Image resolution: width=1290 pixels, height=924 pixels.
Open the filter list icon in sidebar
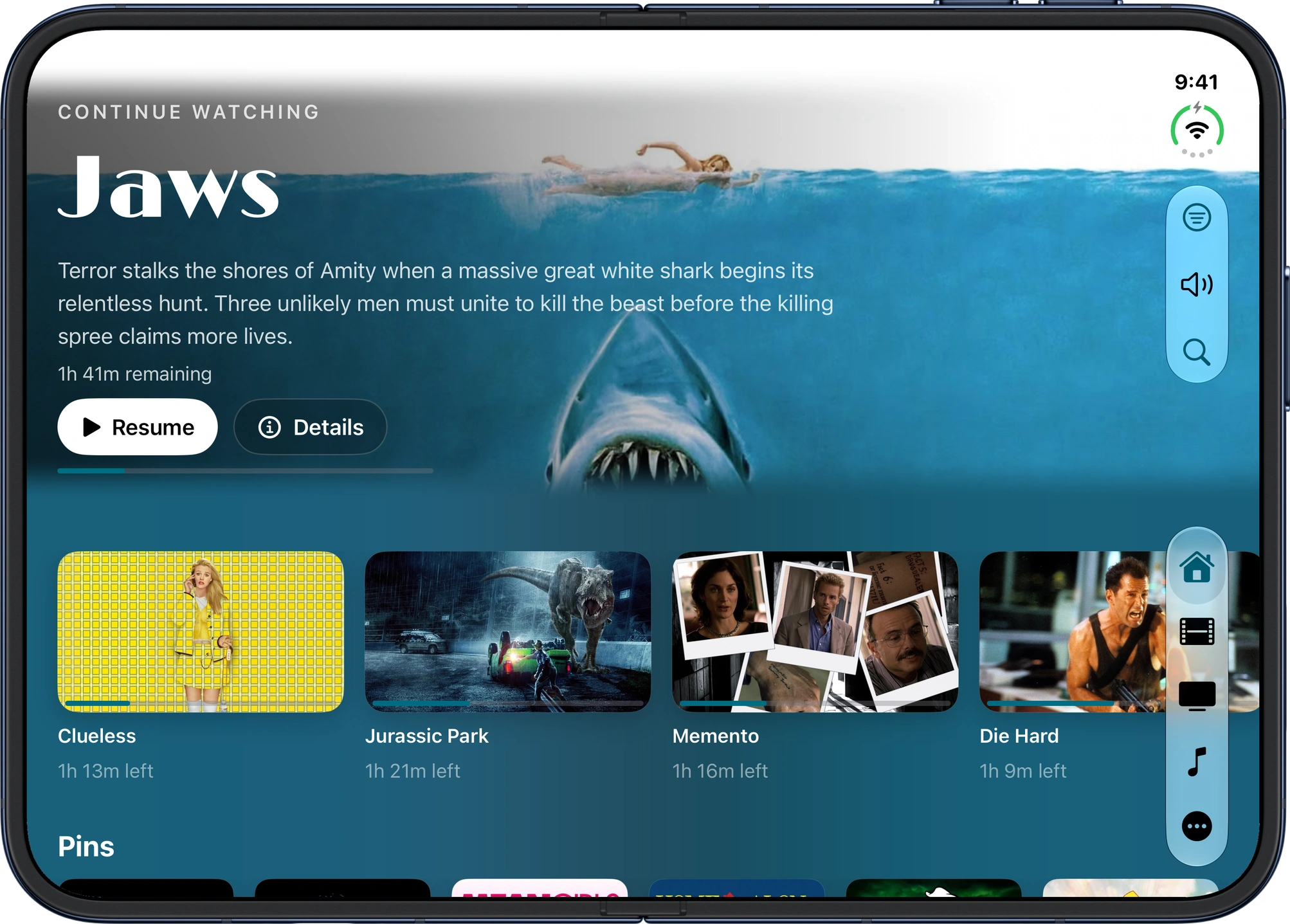pyautogui.click(x=1196, y=217)
